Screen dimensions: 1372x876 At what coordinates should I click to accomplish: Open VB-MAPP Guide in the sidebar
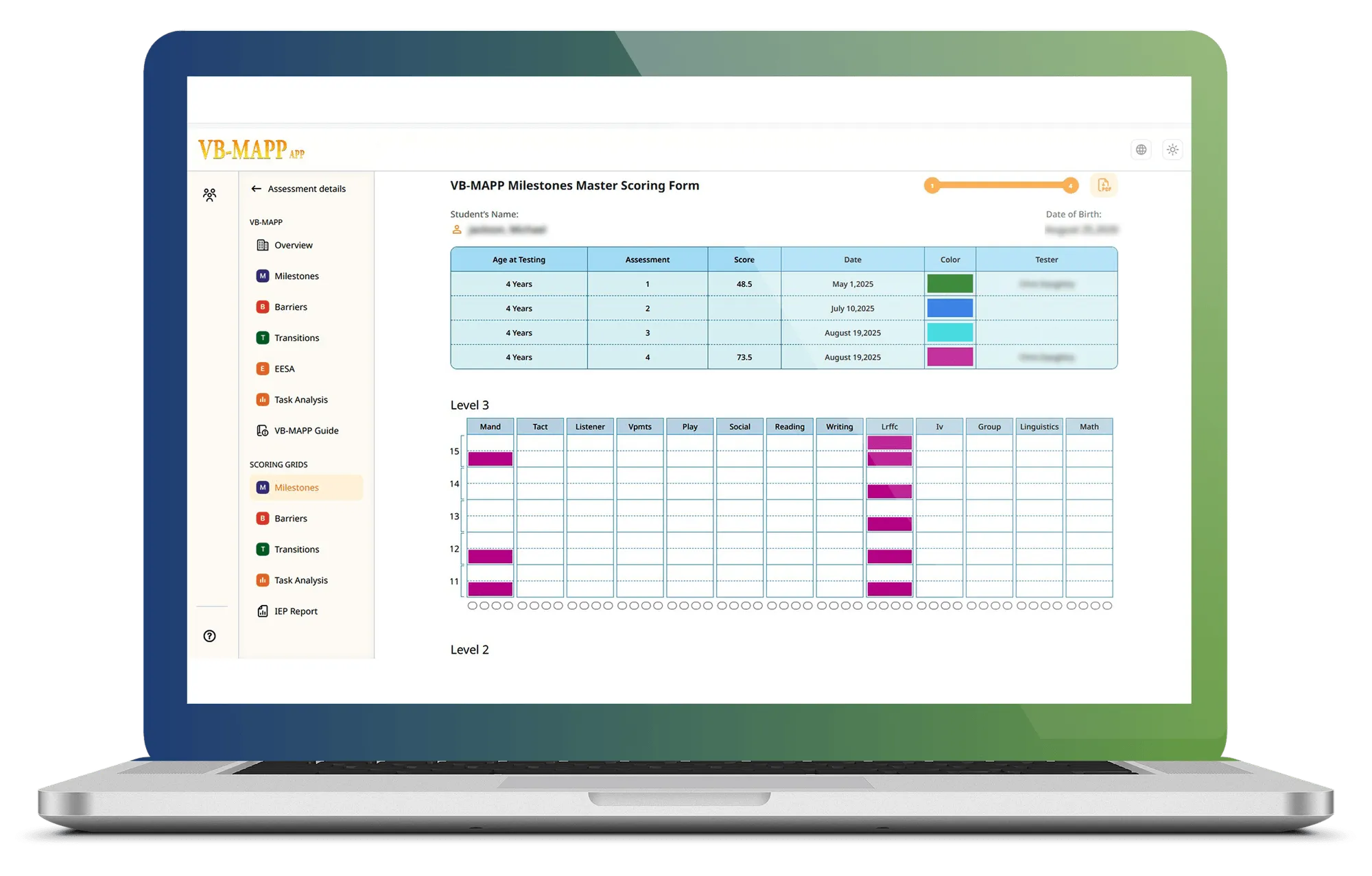pos(306,431)
